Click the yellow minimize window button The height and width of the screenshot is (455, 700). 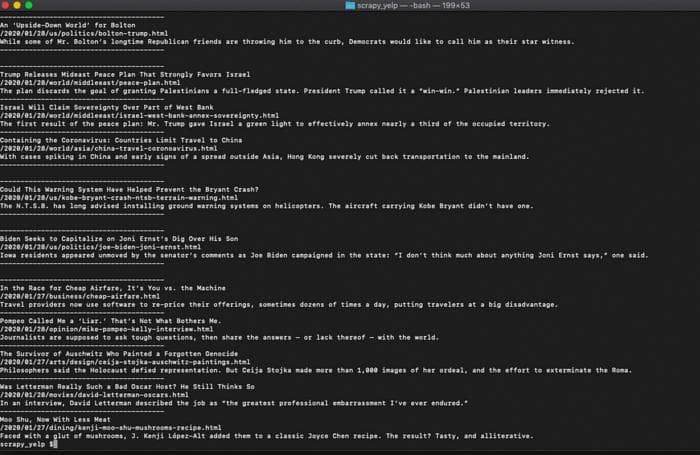point(17,5)
